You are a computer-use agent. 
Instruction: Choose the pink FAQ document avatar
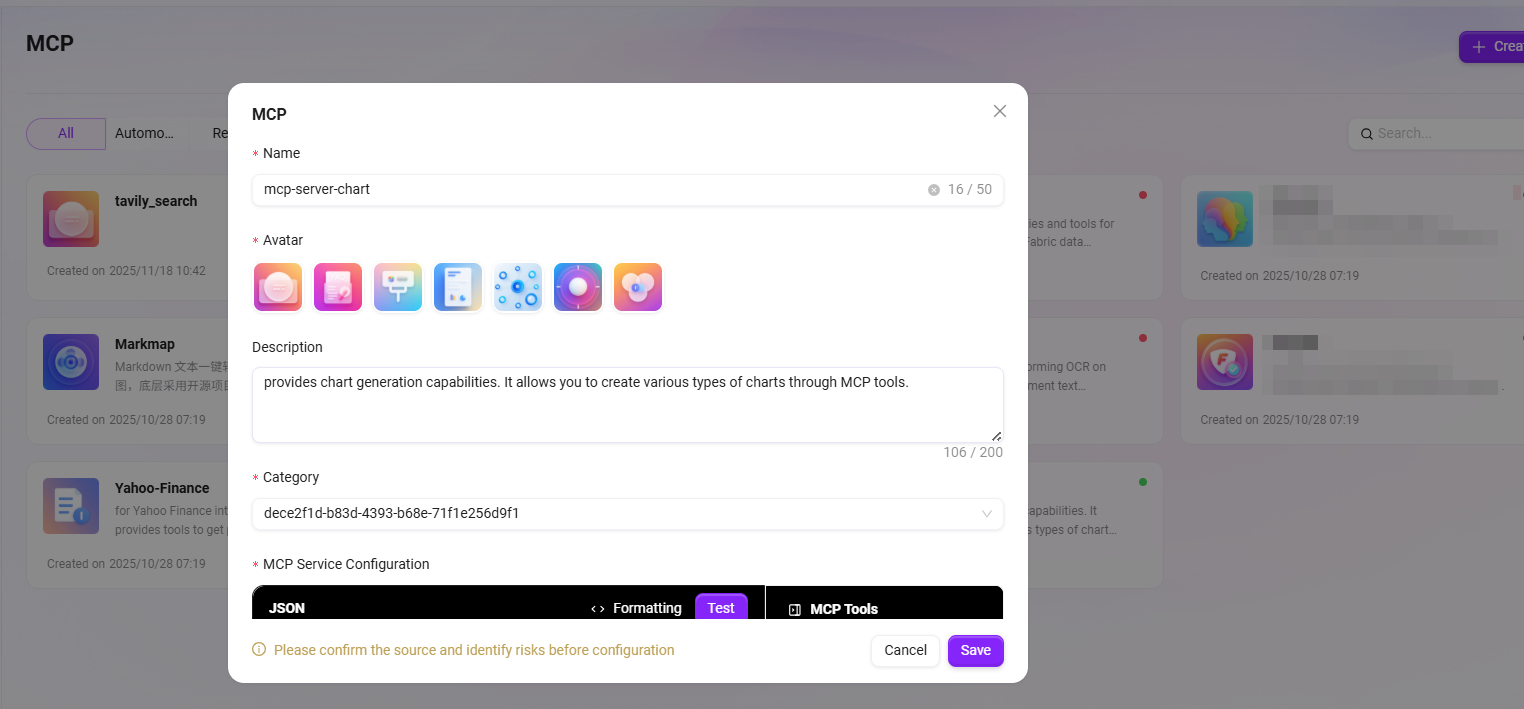click(338, 287)
